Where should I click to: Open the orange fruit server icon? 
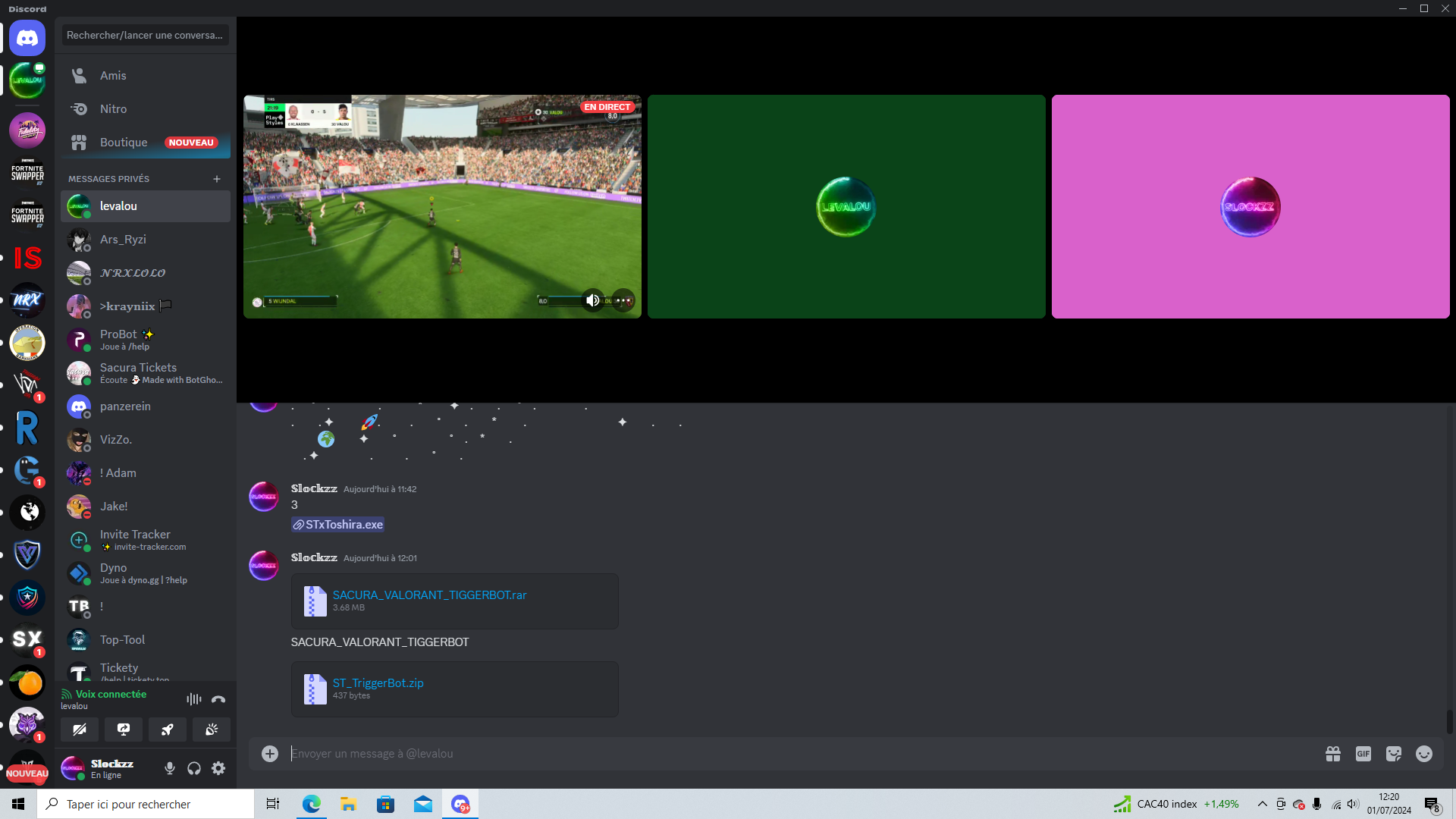coord(27,682)
